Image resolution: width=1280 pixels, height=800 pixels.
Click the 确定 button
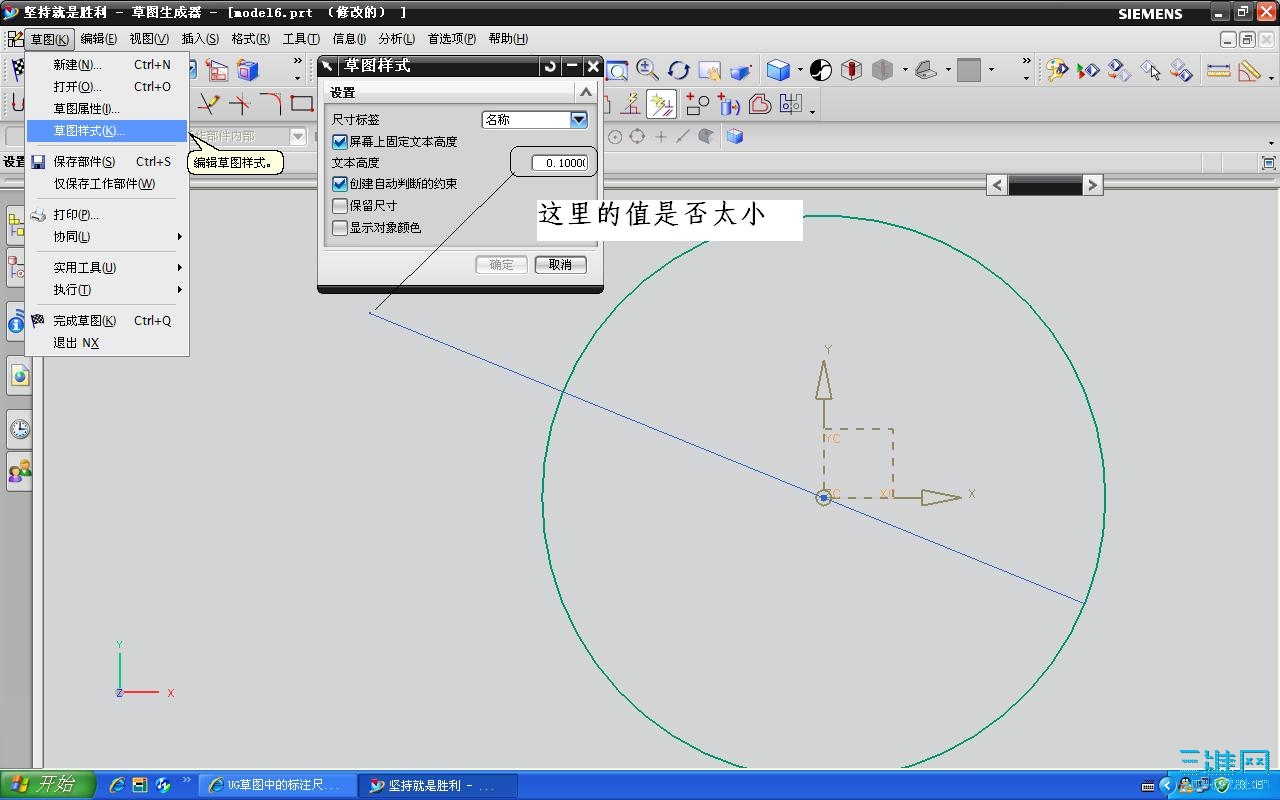tap(501, 265)
